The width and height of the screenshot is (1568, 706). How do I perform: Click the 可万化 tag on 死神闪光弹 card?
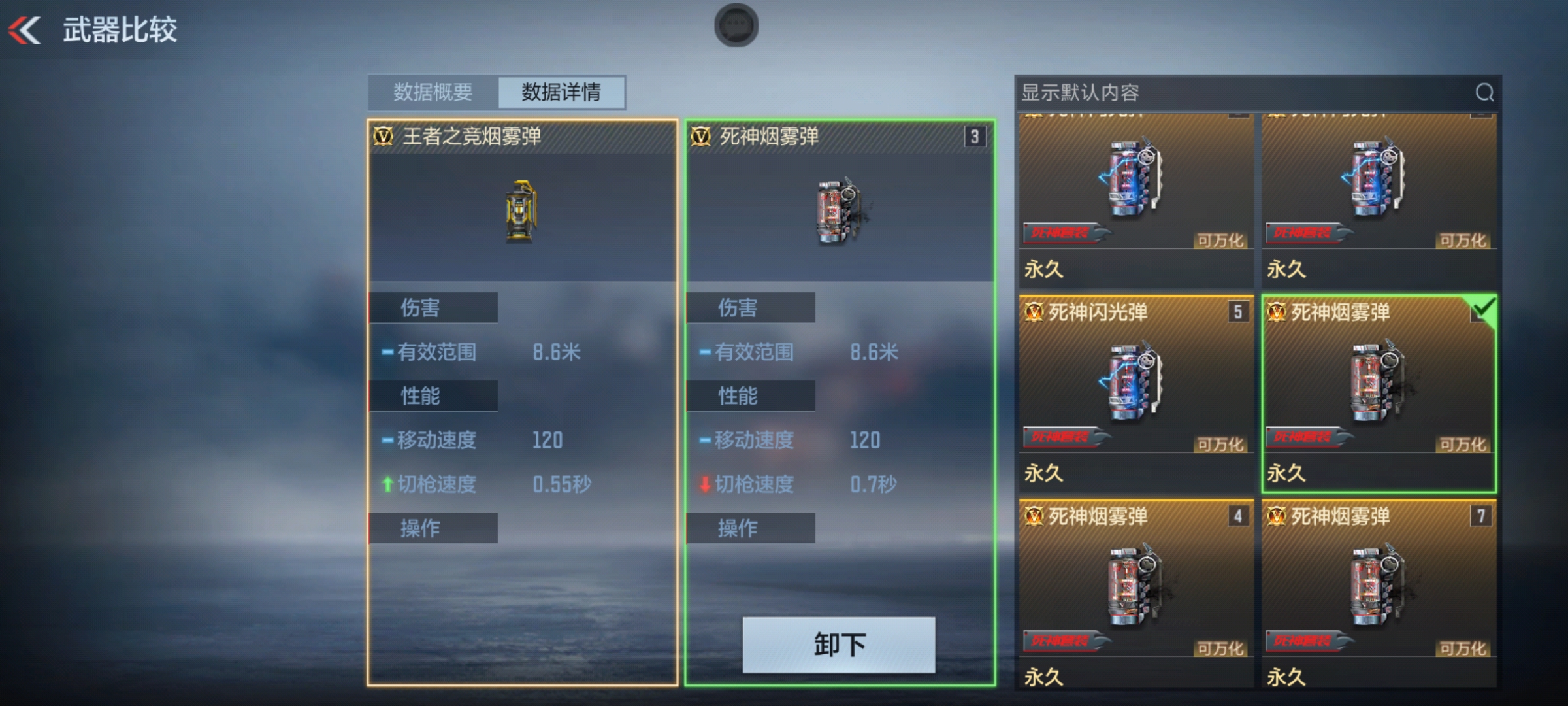pos(1219,445)
